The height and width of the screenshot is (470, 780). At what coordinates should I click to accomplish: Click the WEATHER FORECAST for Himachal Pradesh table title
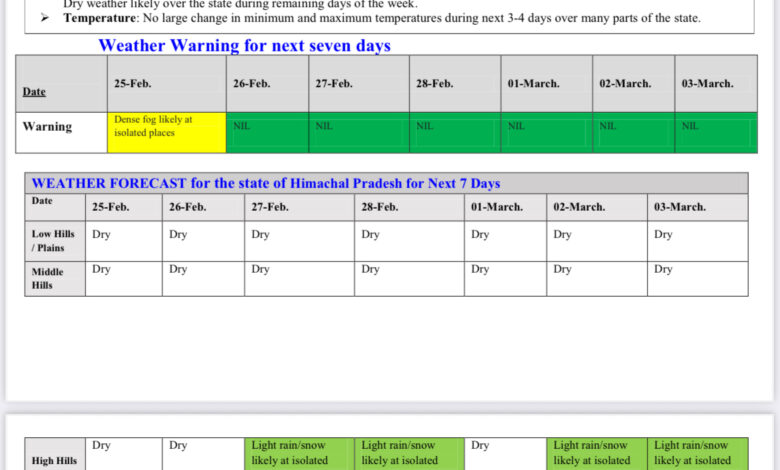tap(266, 183)
